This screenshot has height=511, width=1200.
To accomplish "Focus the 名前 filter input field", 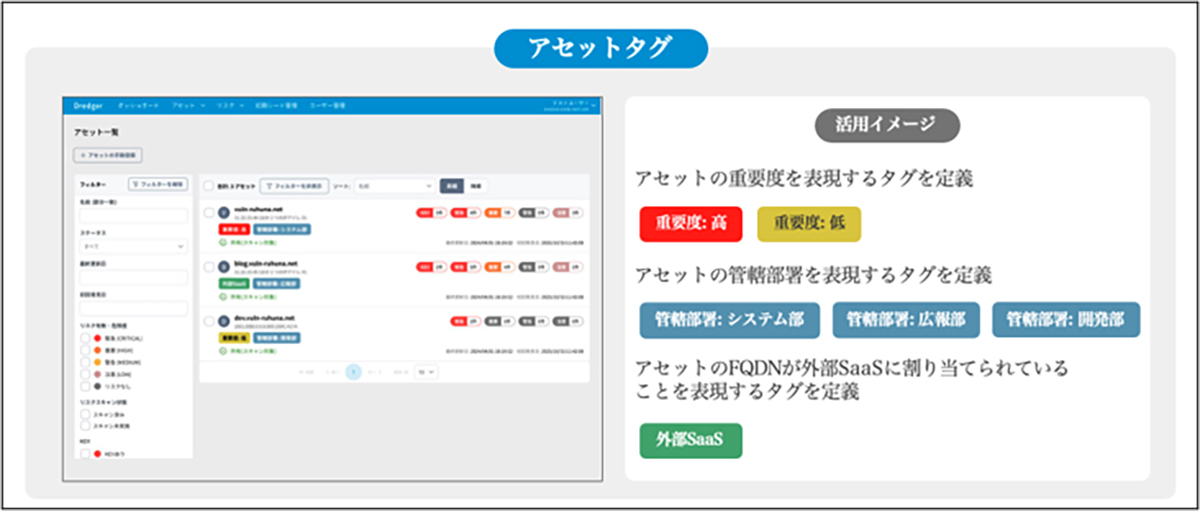I will point(134,215).
